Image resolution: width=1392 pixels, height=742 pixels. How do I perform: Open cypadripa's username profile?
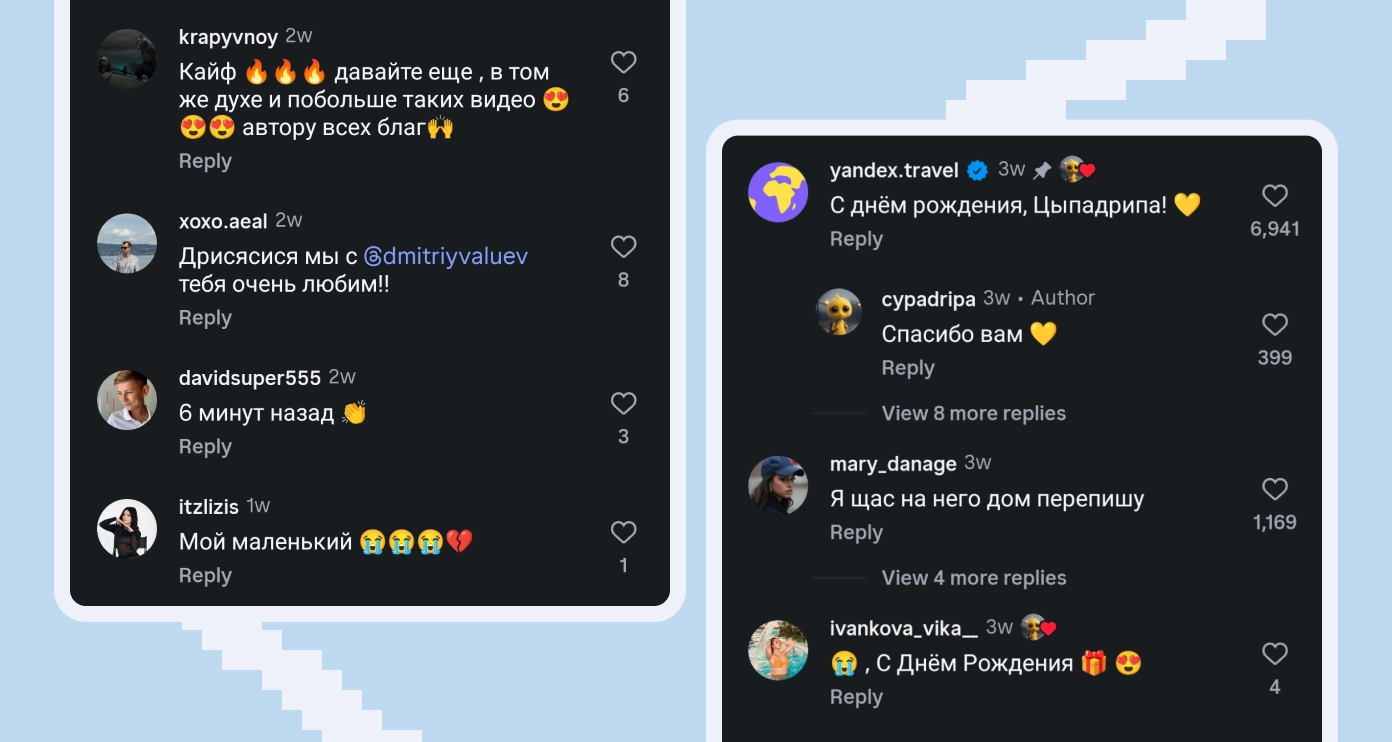(x=928, y=299)
